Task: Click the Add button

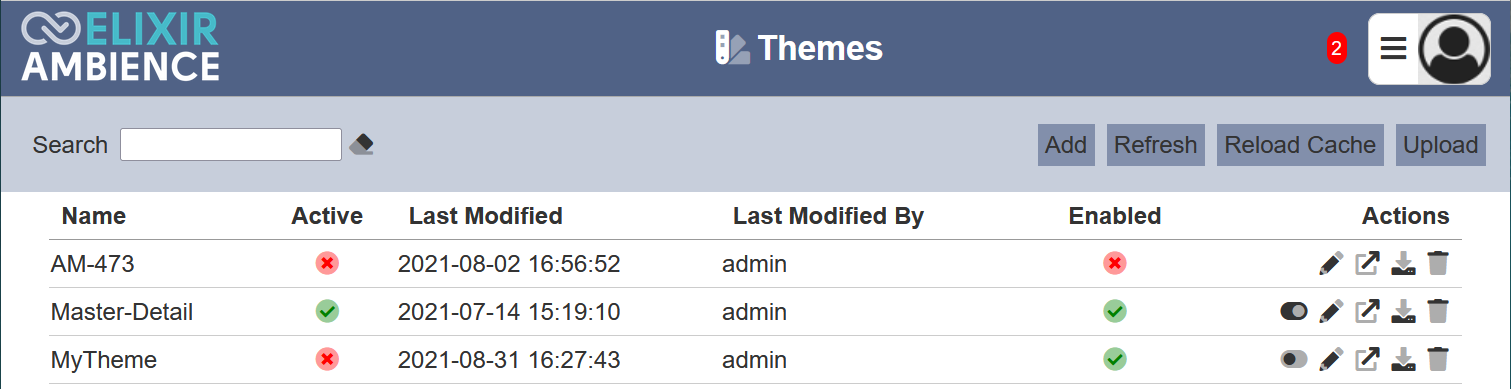Action: click(x=1066, y=145)
